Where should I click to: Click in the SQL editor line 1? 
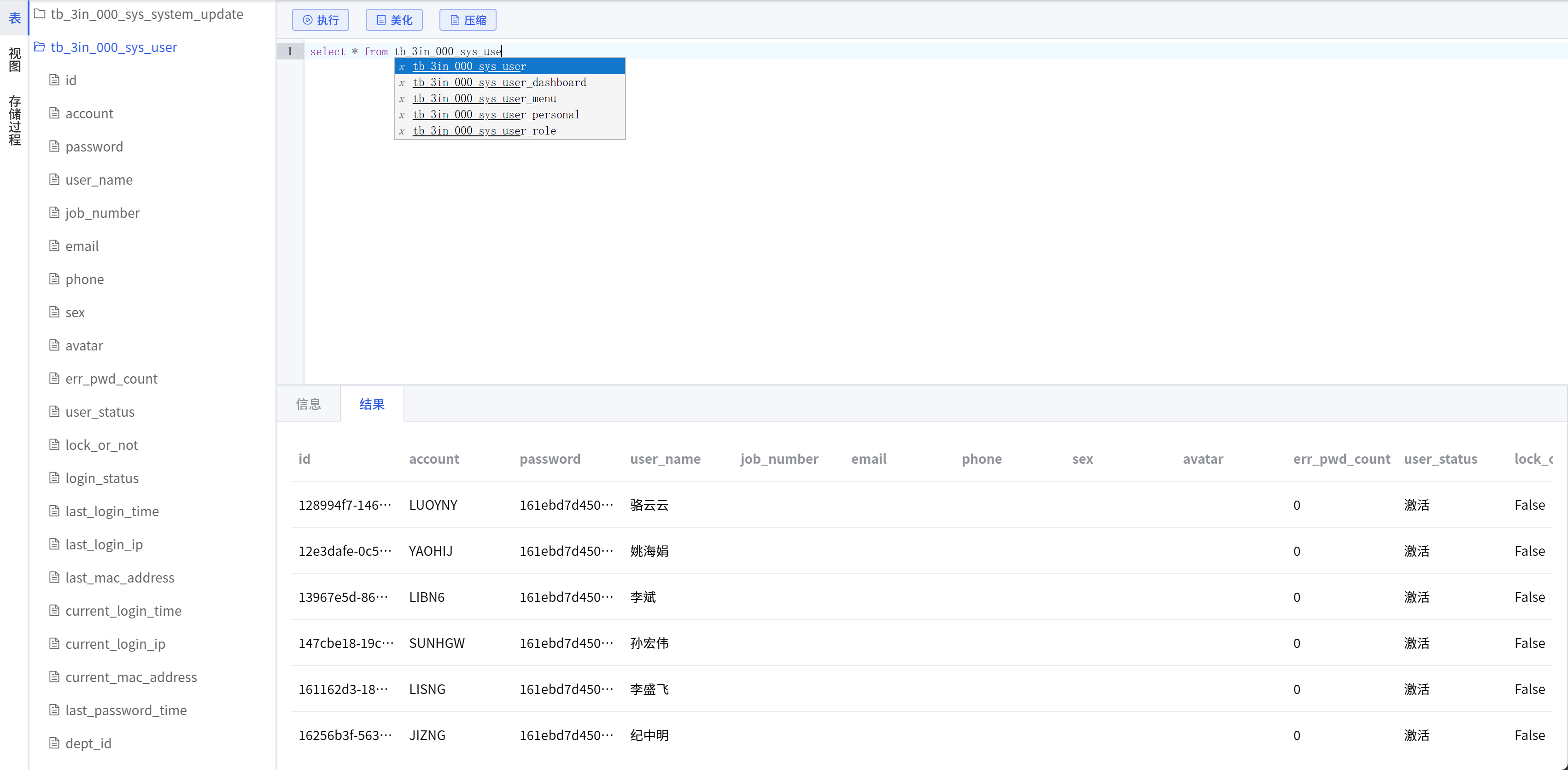pos(935,52)
